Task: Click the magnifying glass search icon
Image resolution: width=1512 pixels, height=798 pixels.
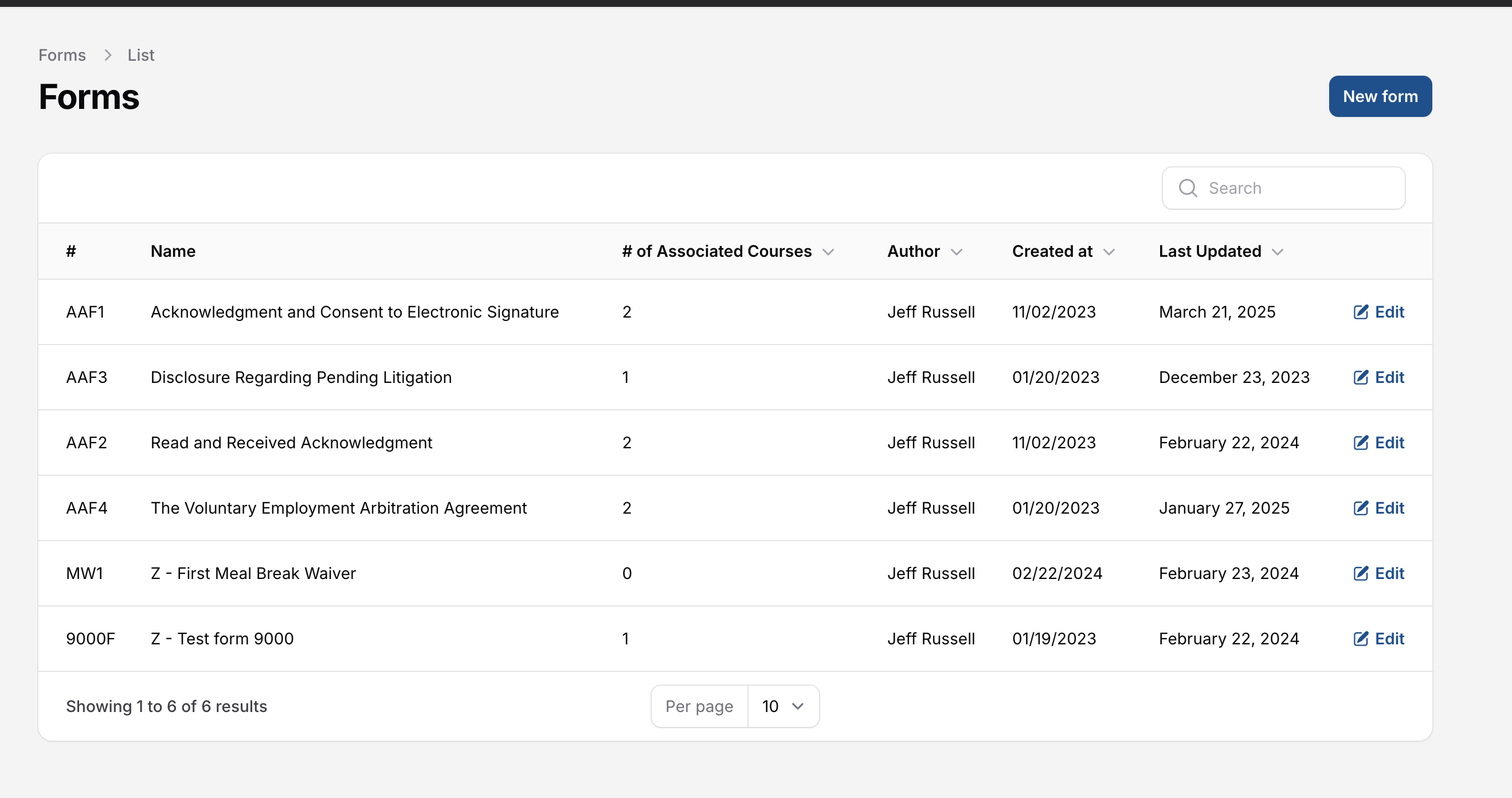Action: pyautogui.click(x=1188, y=188)
